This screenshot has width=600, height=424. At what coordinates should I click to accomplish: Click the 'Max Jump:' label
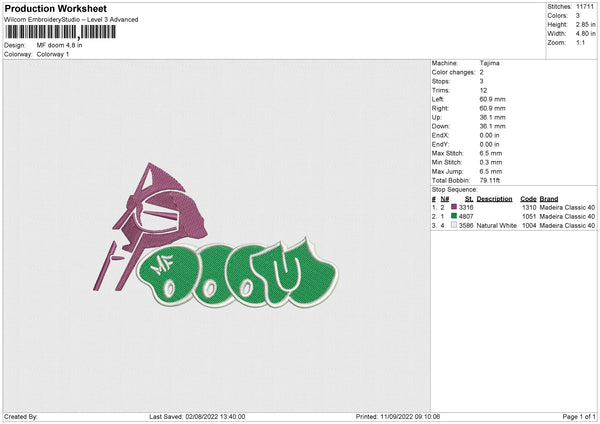click(447, 171)
